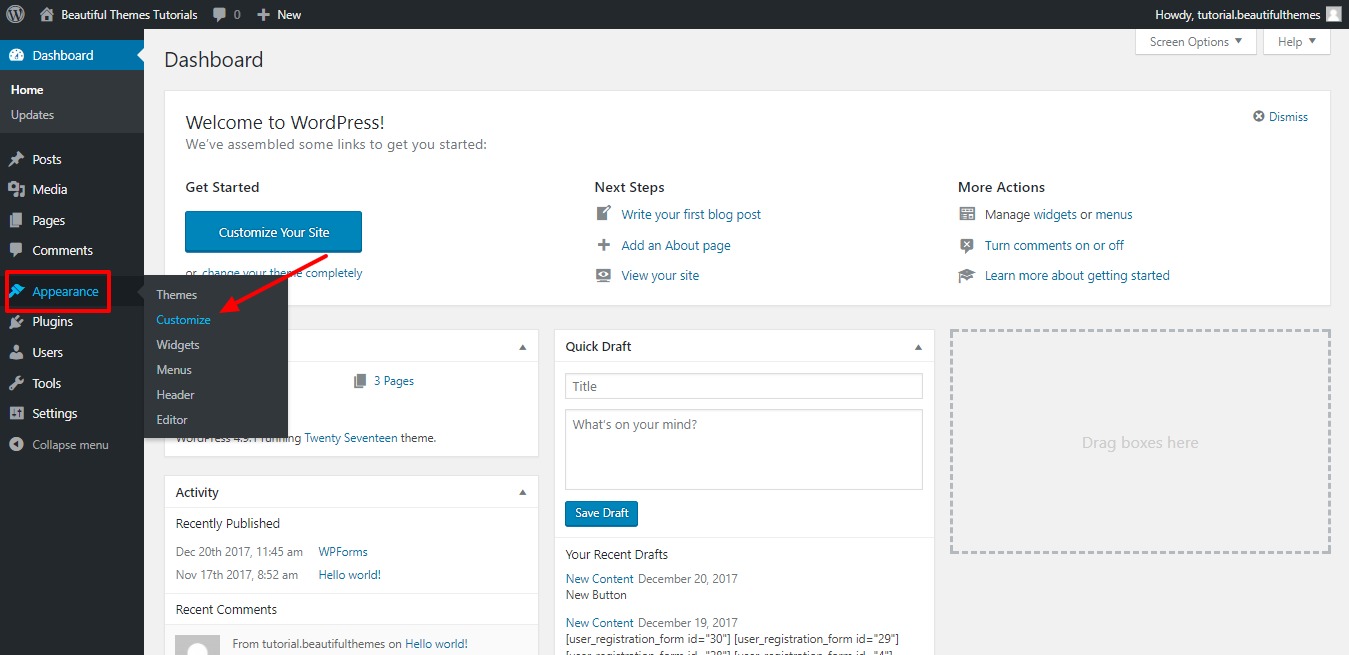Click the Posts pushpin icon

tap(16, 159)
